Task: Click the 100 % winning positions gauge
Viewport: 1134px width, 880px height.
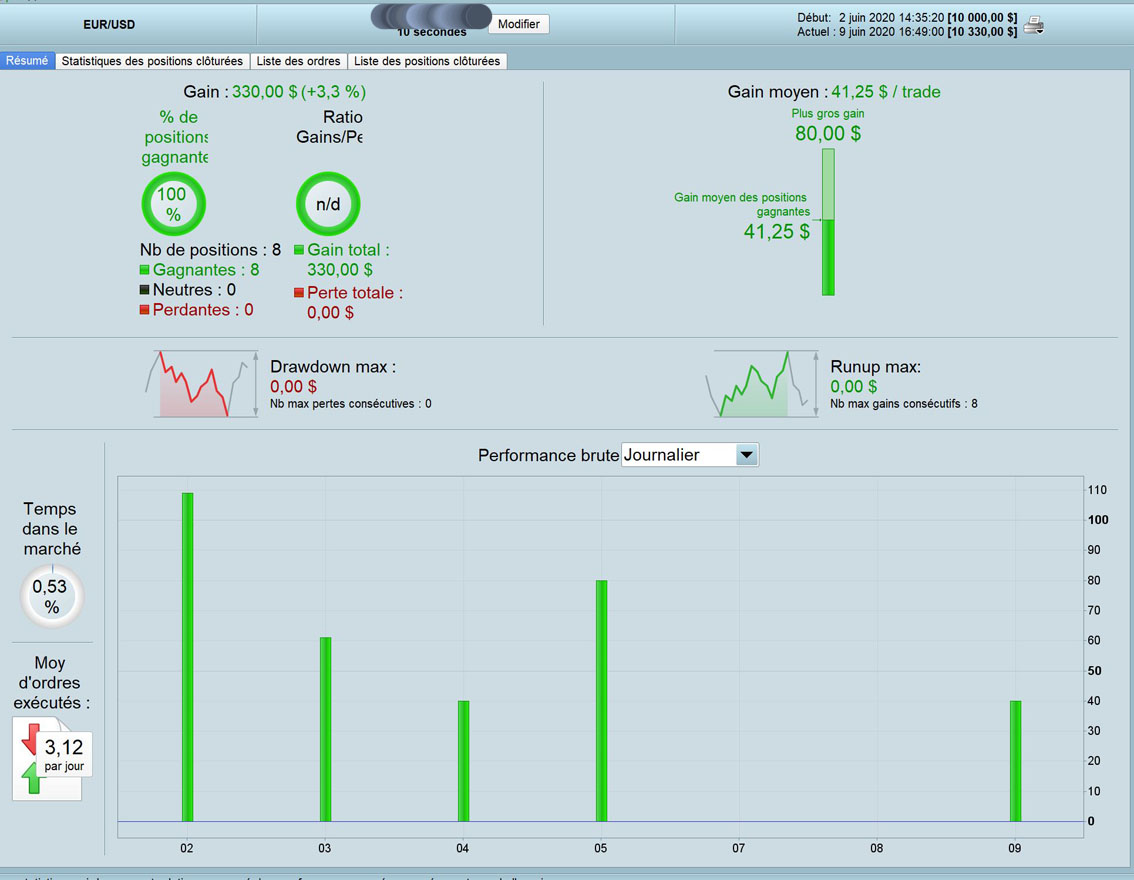Action: pos(174,204)
